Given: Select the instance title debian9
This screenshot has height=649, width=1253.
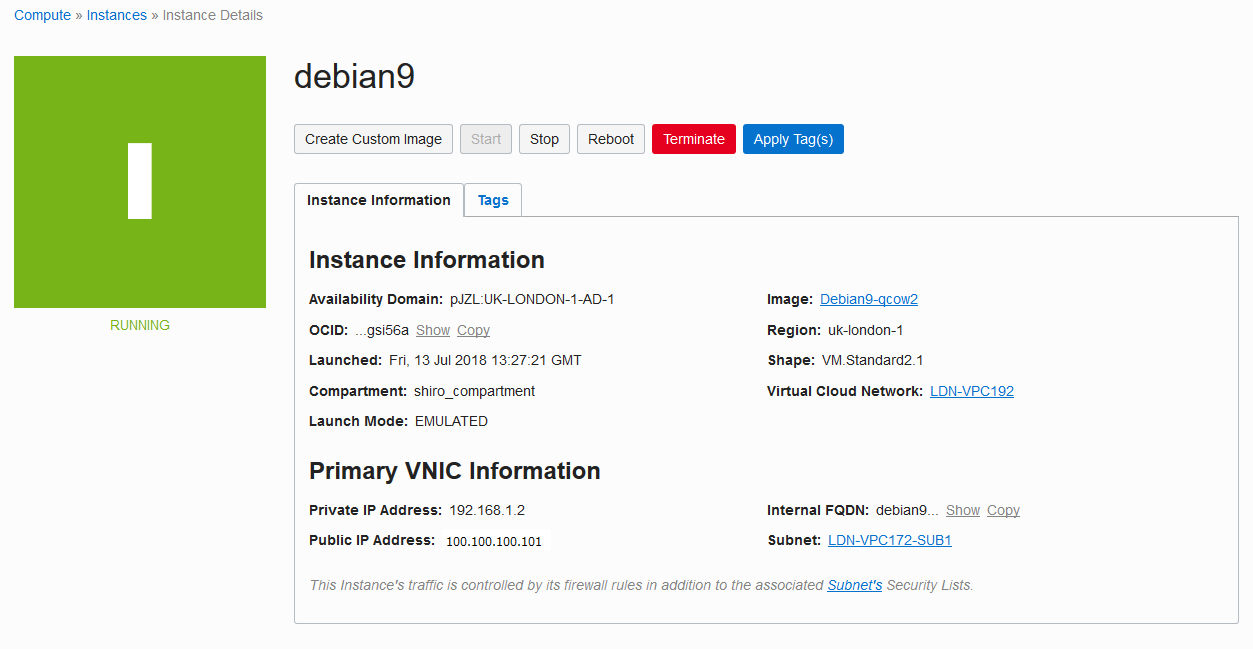Looking at the screenshot, I should [354, 77].
